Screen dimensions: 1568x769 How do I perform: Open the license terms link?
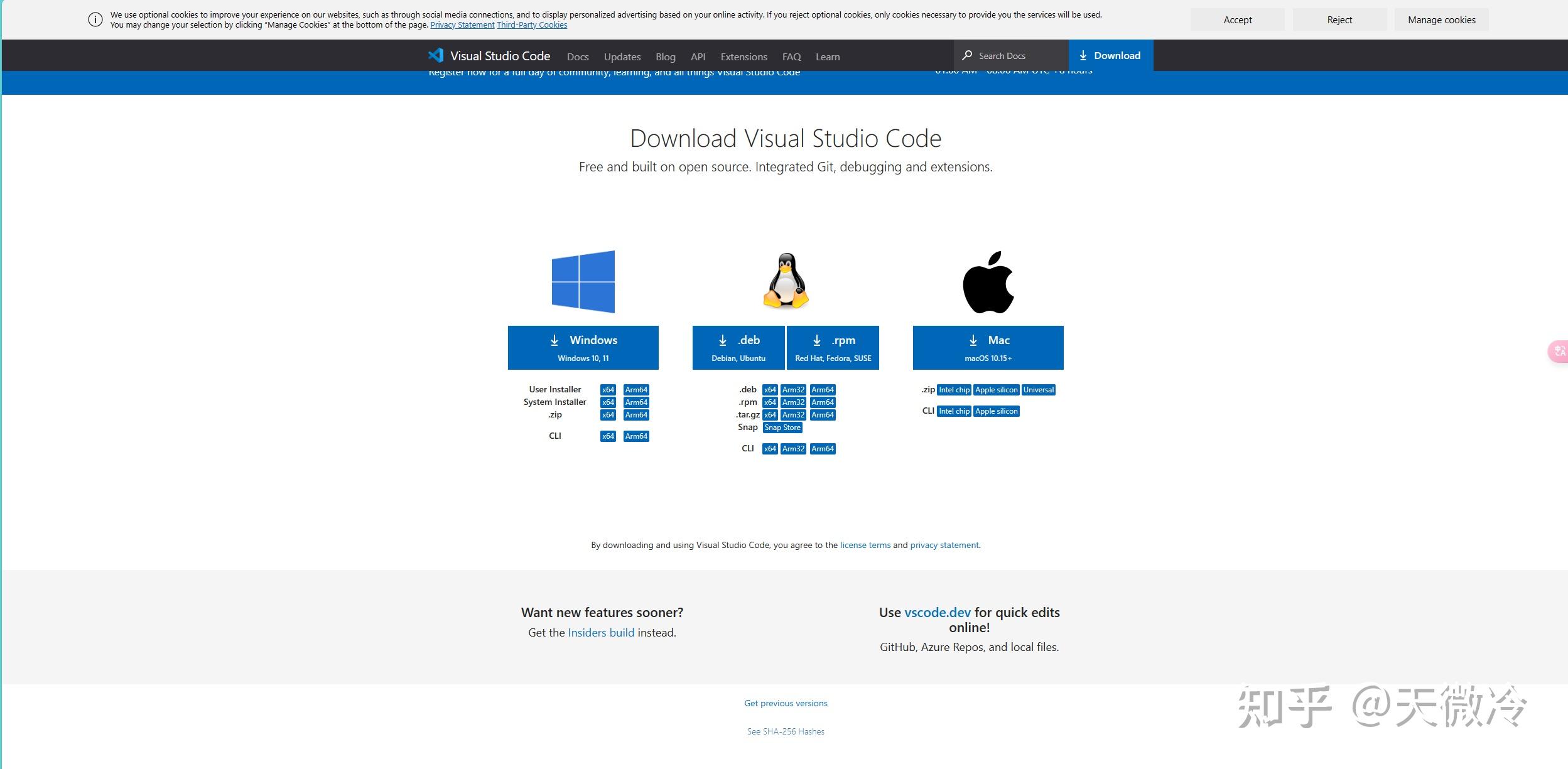coord(865,544)
